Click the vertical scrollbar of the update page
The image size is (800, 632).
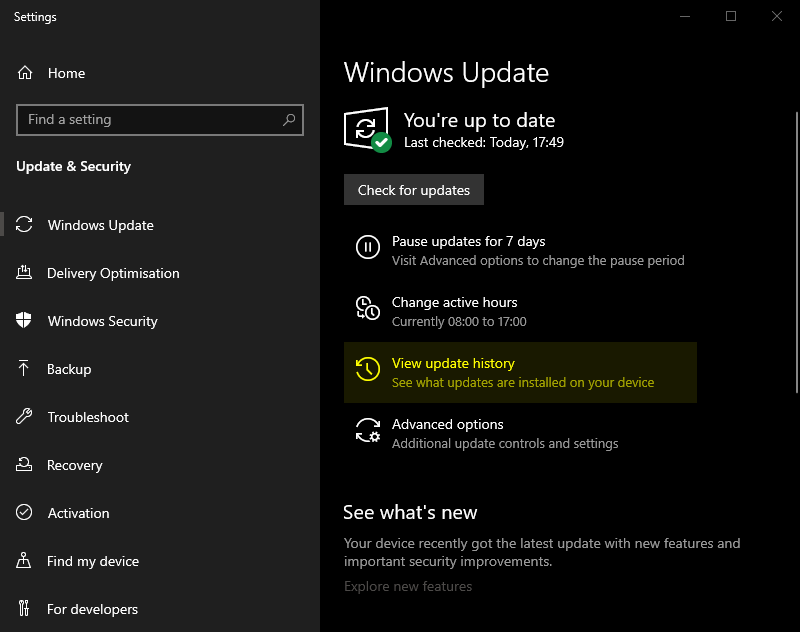coord(796,252)
